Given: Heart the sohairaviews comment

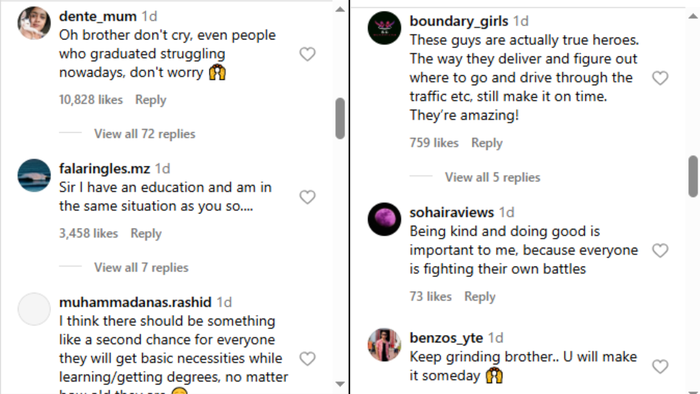Looking at the screenshot, I should click(660, 250).
